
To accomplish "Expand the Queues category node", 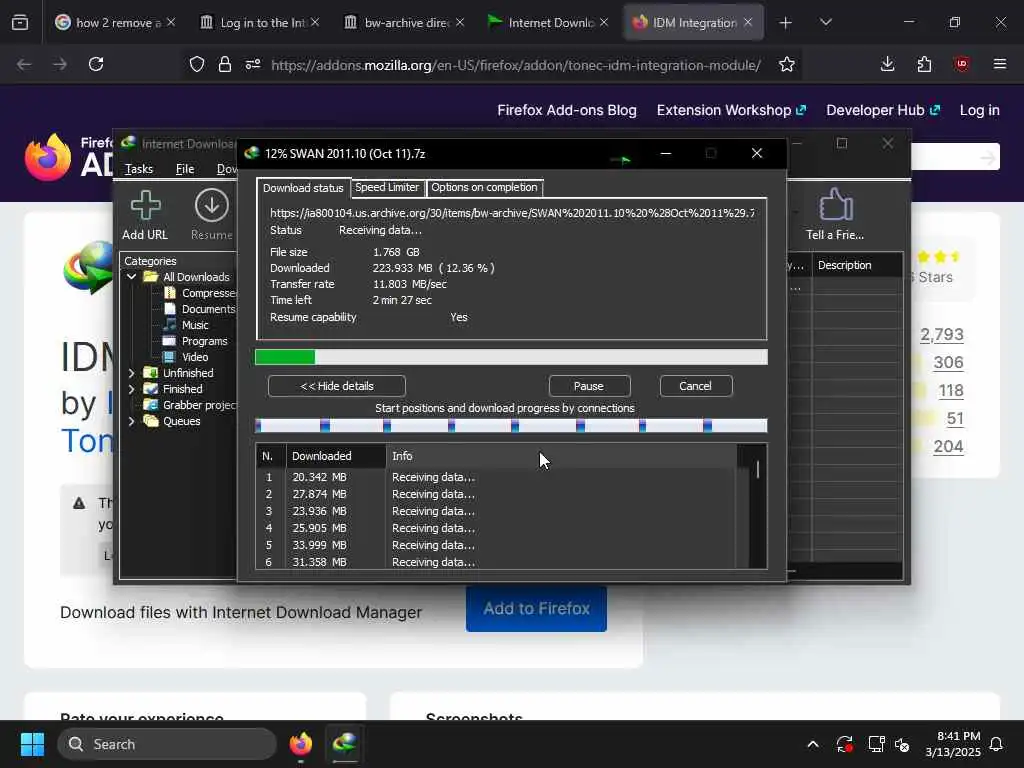I will pyautogui.click(x=131, y=421).
